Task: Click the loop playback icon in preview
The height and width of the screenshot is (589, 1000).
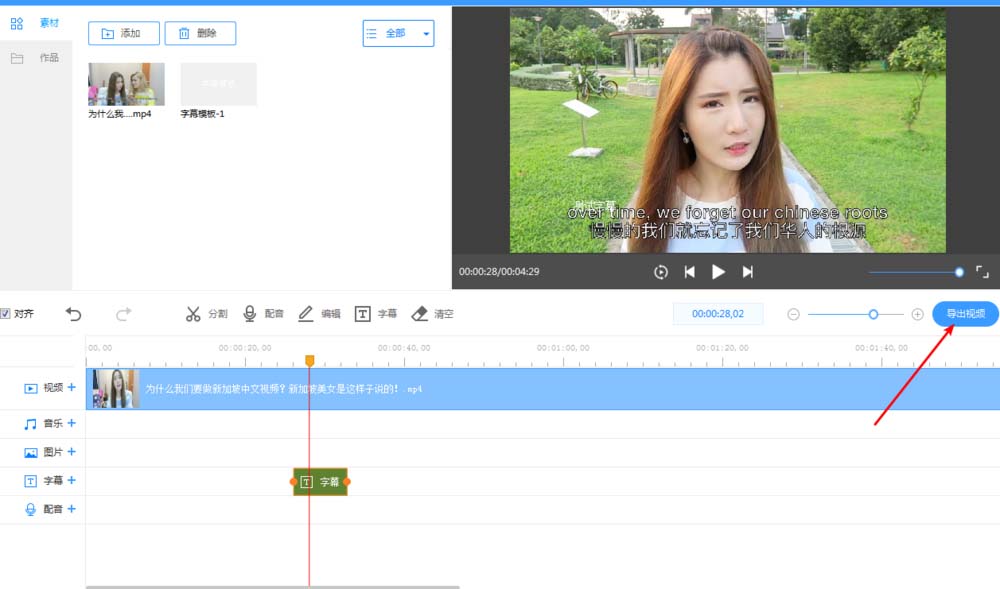Action: [661, 271]
